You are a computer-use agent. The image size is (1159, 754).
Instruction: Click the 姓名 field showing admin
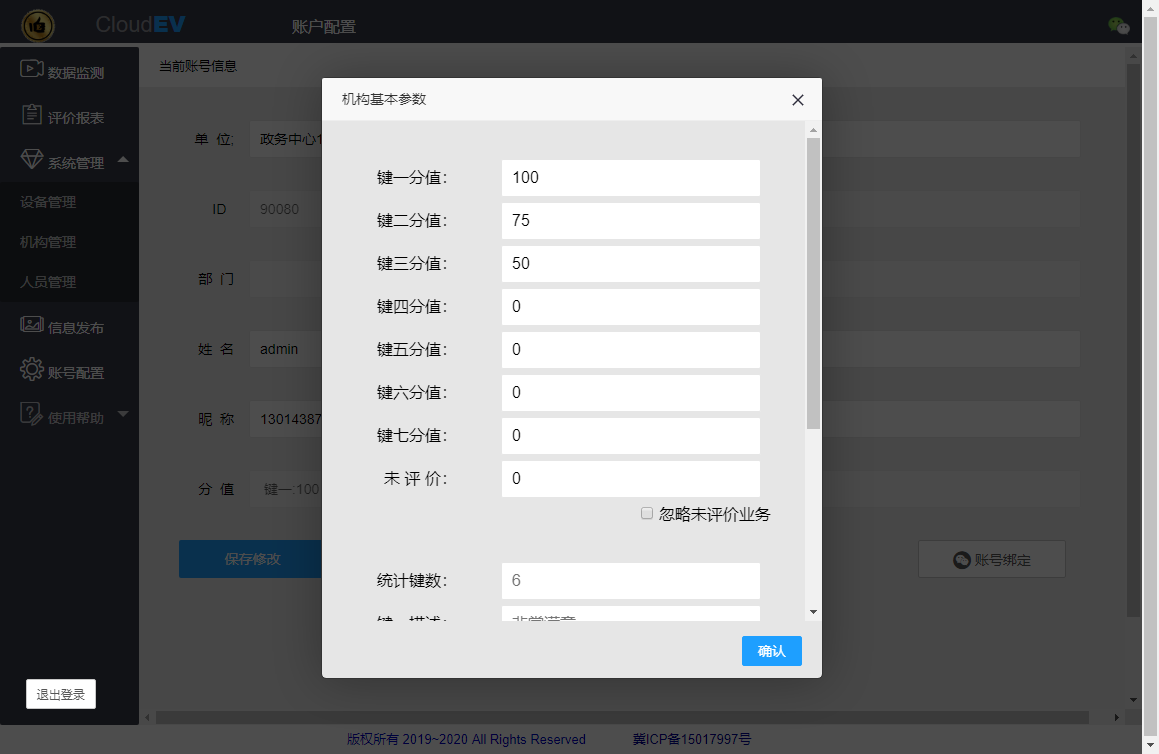pyautogui.click(x=286, y=349)
